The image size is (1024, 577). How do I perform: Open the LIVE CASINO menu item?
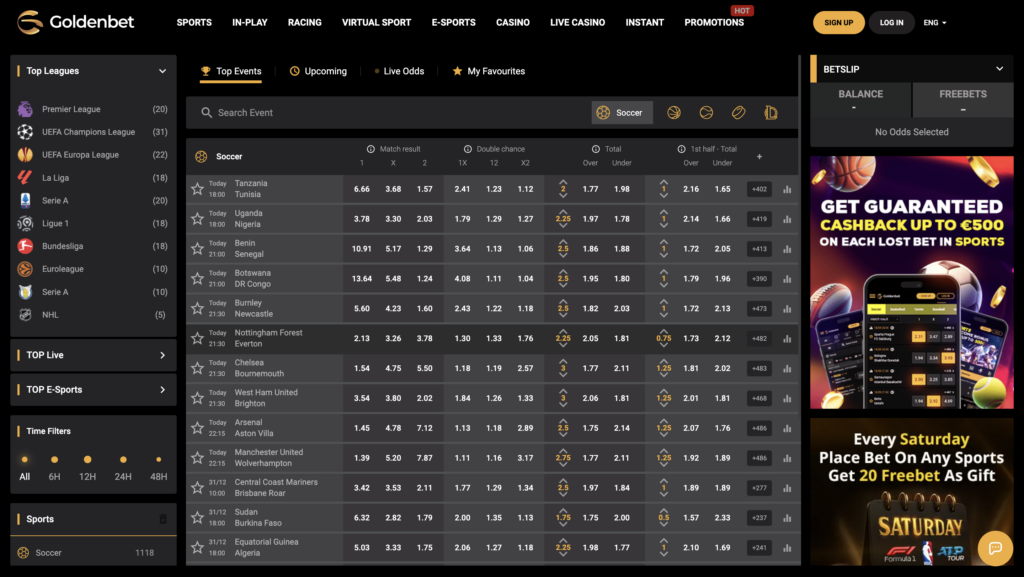577,21
